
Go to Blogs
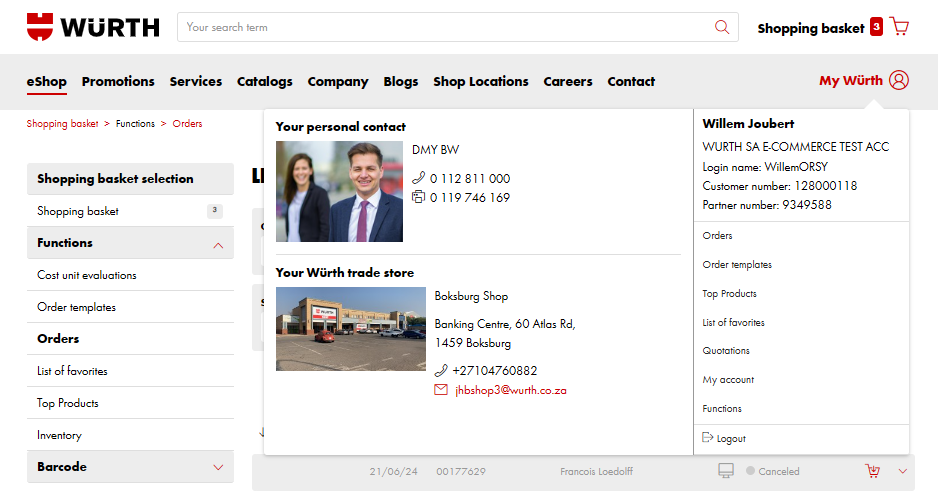coord(401,81)
